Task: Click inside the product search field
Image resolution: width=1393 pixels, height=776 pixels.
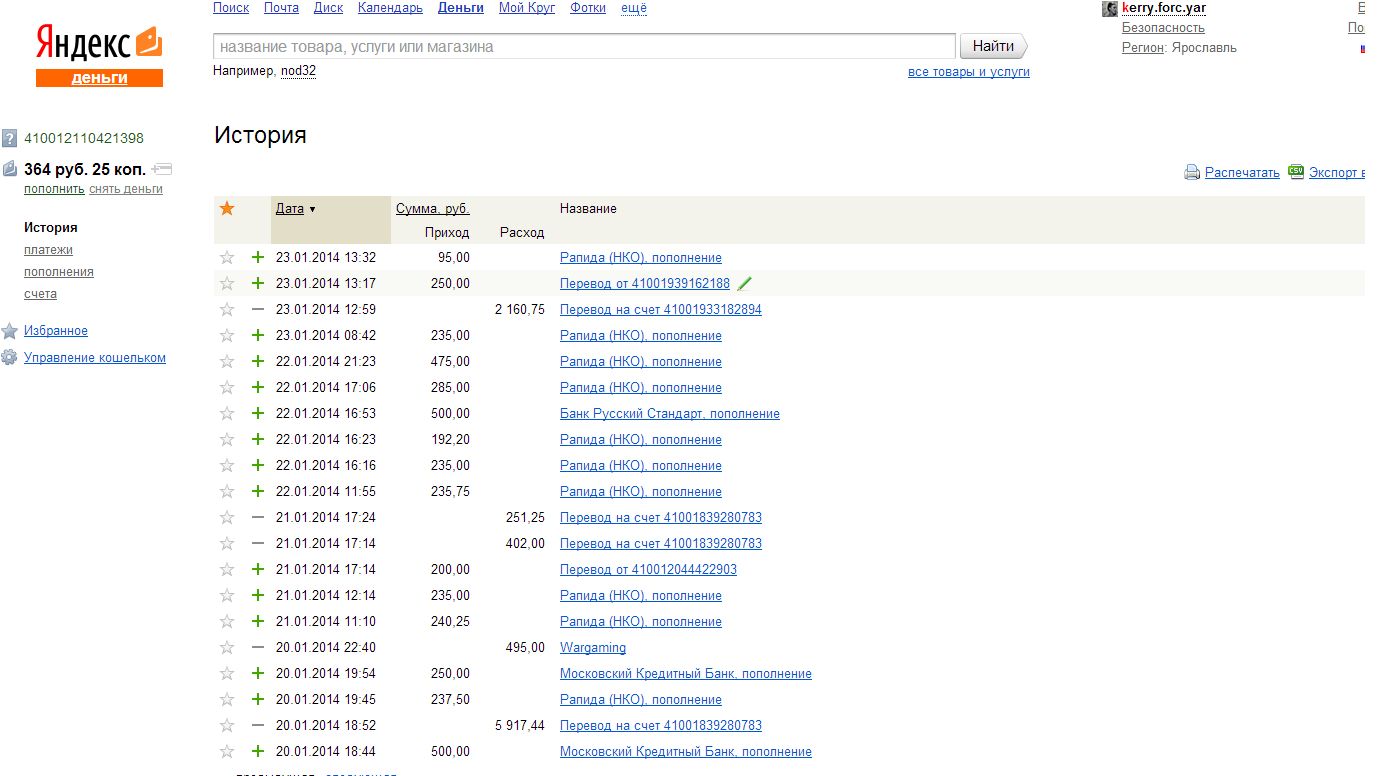Action: click(x=584, y=47)
